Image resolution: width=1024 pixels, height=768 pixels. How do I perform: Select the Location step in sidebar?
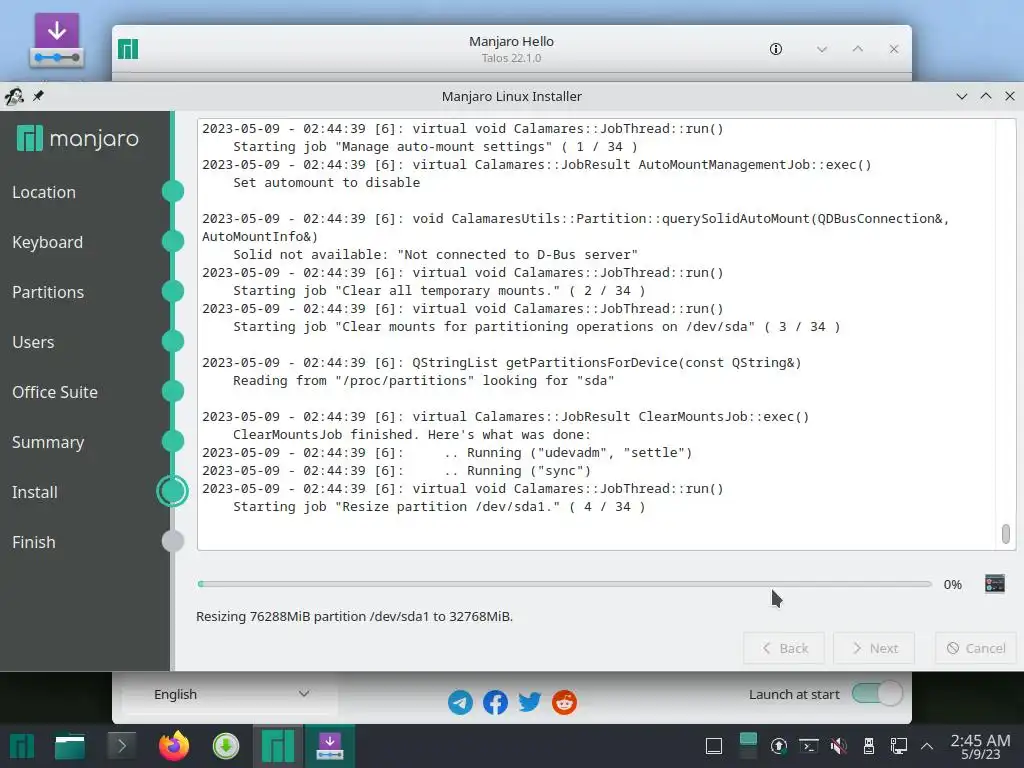point(44,192)
